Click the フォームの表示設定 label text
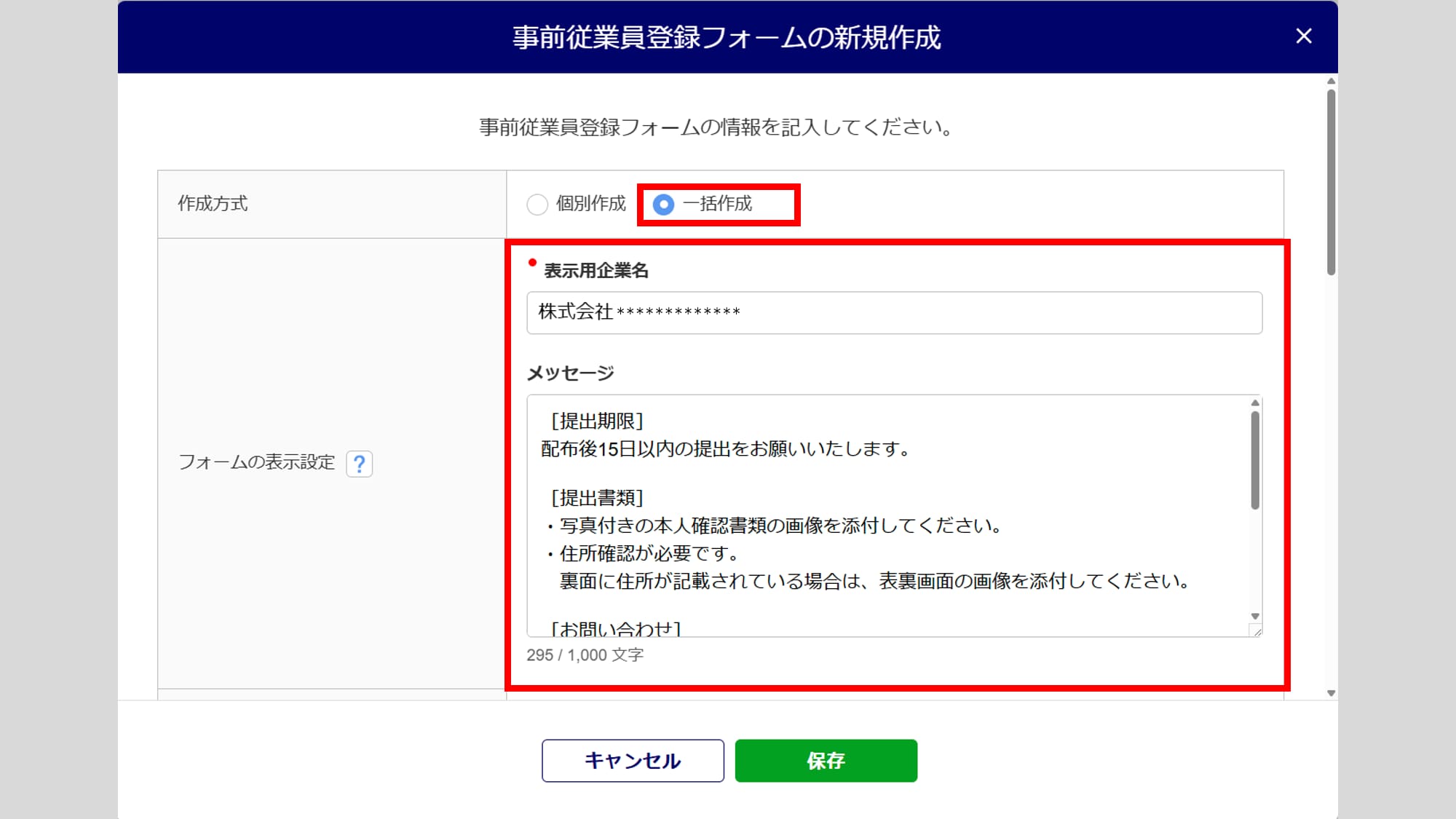Image resolution: width=1456 pixels, height=819 pixels. [256, 462]
